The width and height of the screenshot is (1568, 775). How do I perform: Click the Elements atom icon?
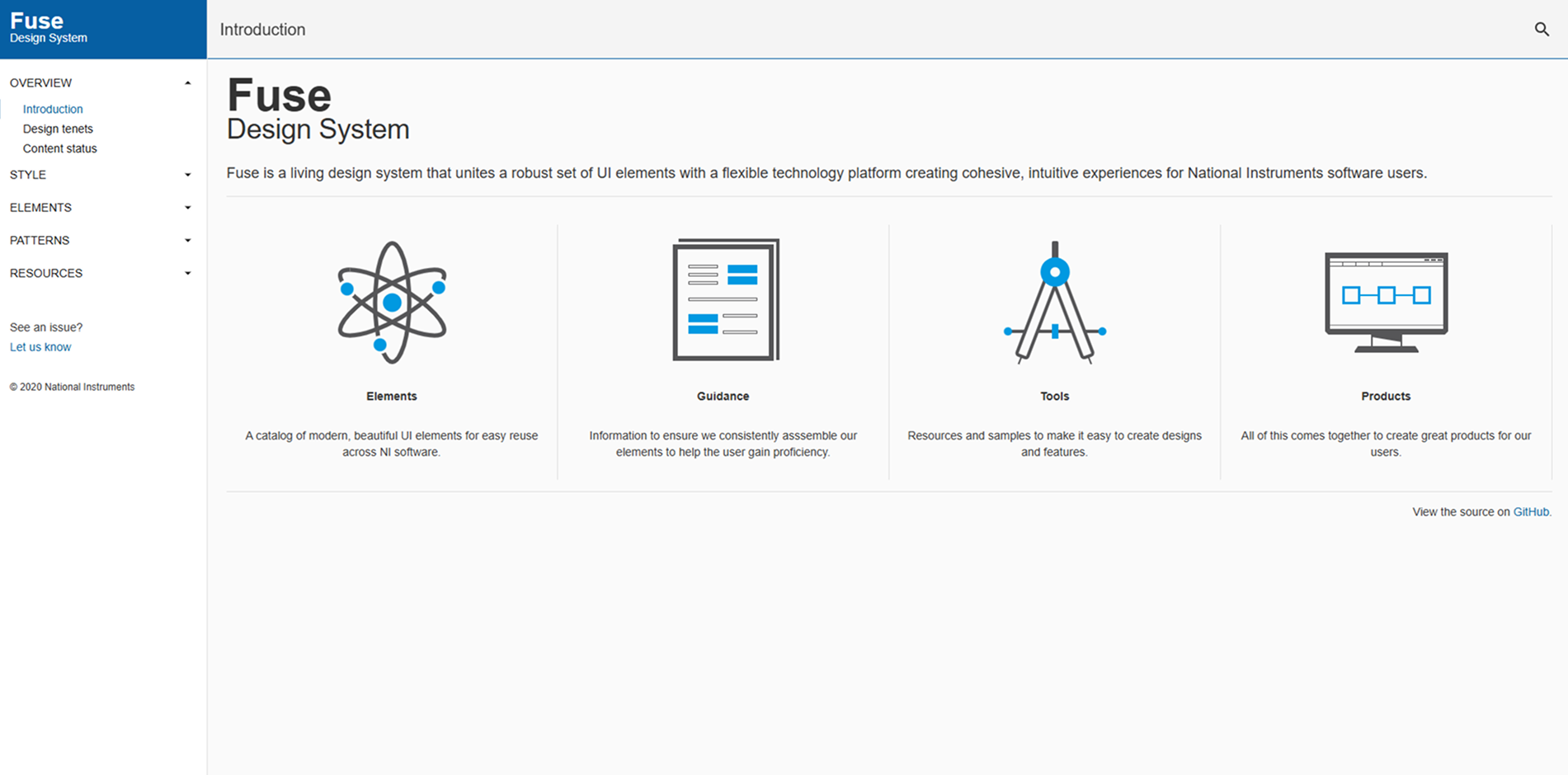pyautogui.click(x=392, y=302)
